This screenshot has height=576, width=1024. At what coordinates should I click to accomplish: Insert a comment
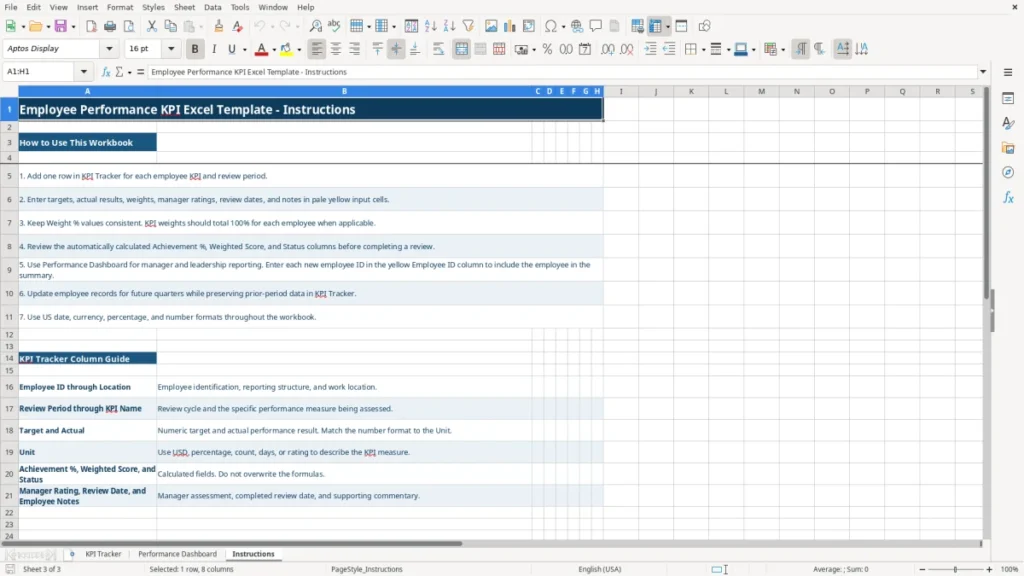(x=596, y=26)
